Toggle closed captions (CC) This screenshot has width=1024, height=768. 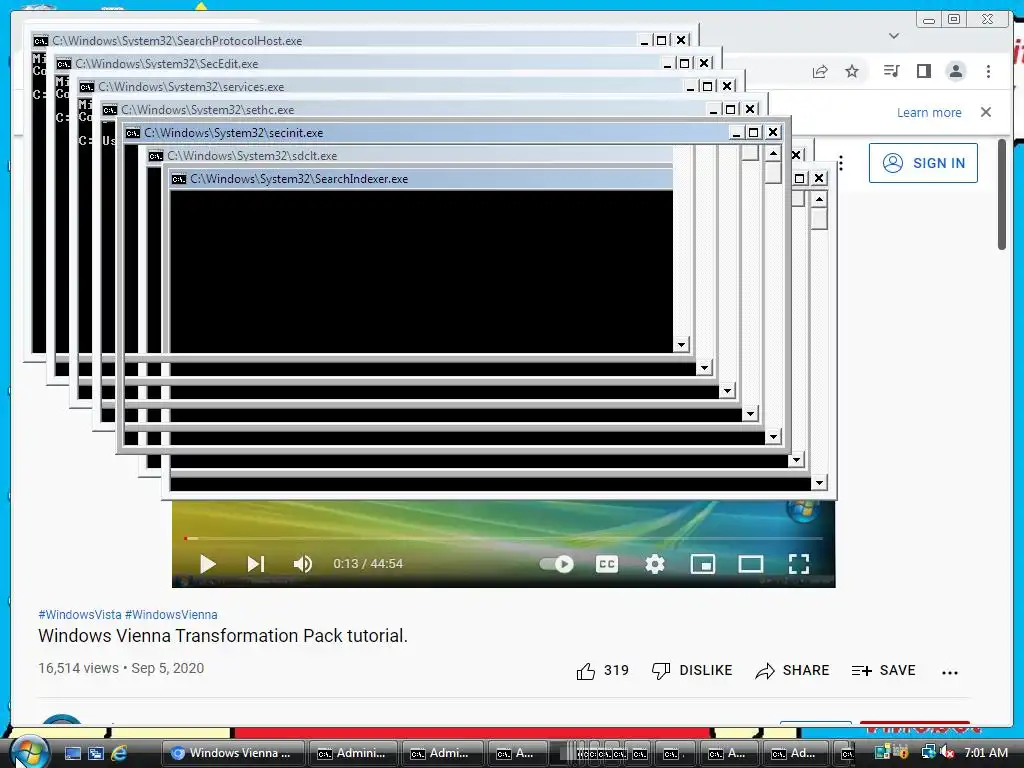pos(607,564)
